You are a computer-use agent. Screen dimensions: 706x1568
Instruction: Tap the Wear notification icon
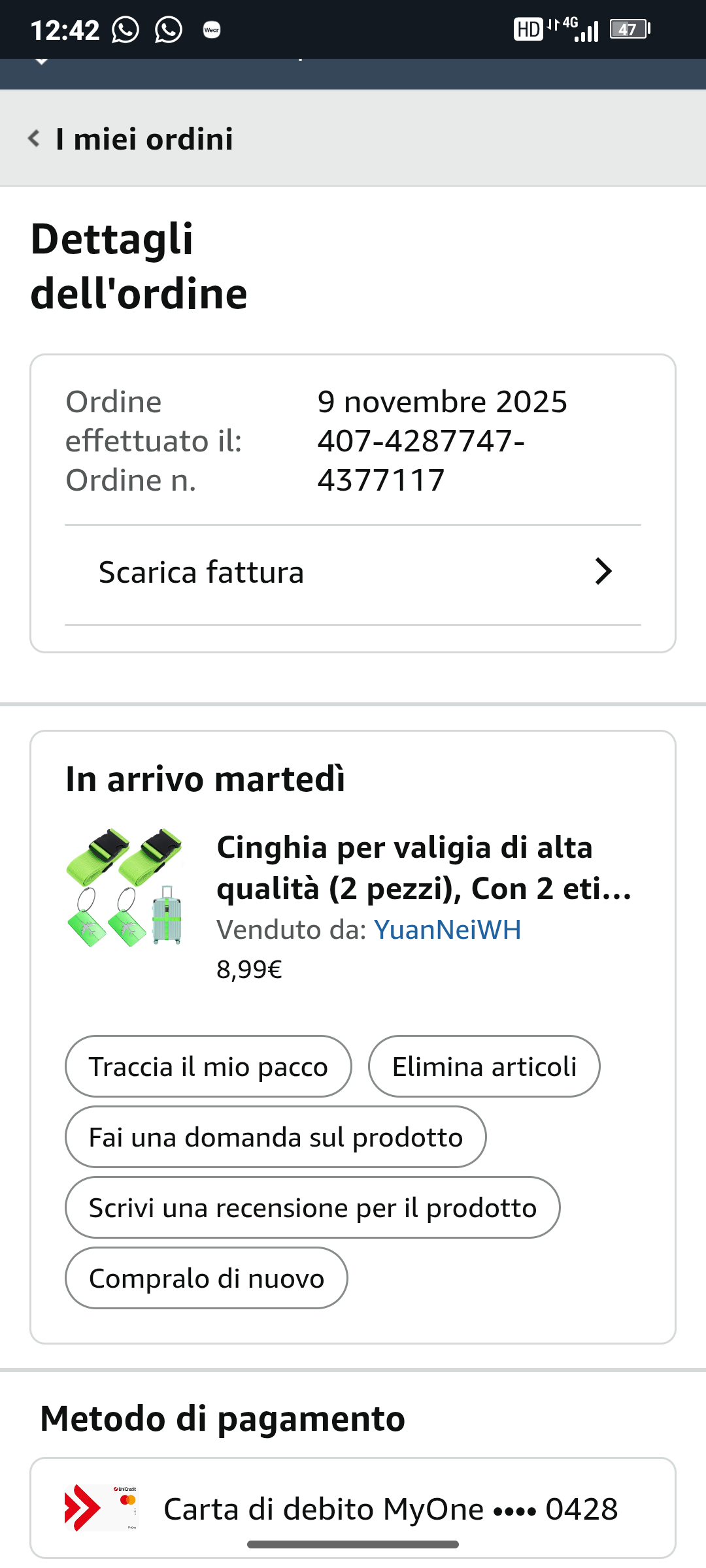212,30
